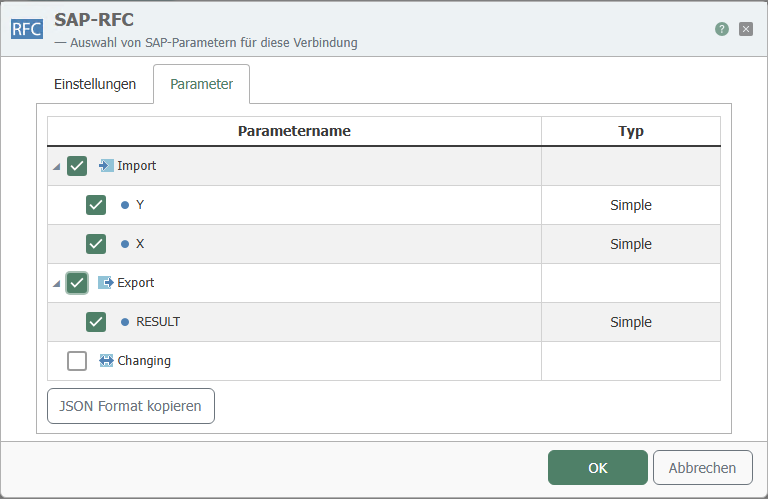
Task: Collapse the Import tree node
Action: 56,167
